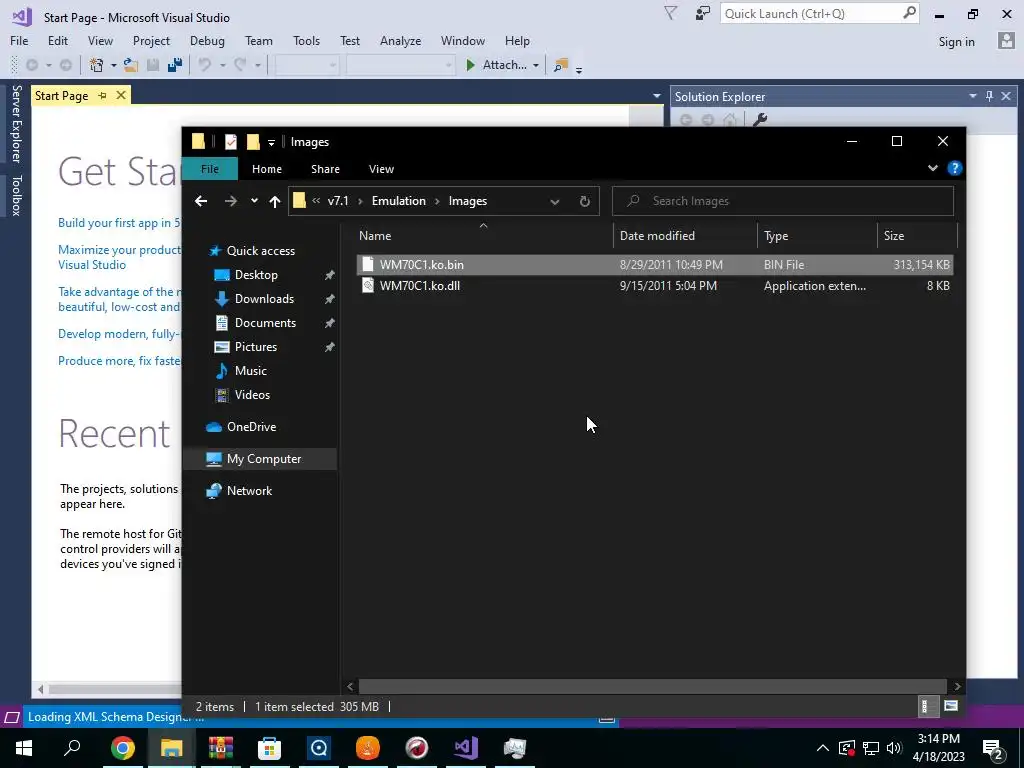Click the New Project icon in Visual Studio toolbar

tap(97, 65)
